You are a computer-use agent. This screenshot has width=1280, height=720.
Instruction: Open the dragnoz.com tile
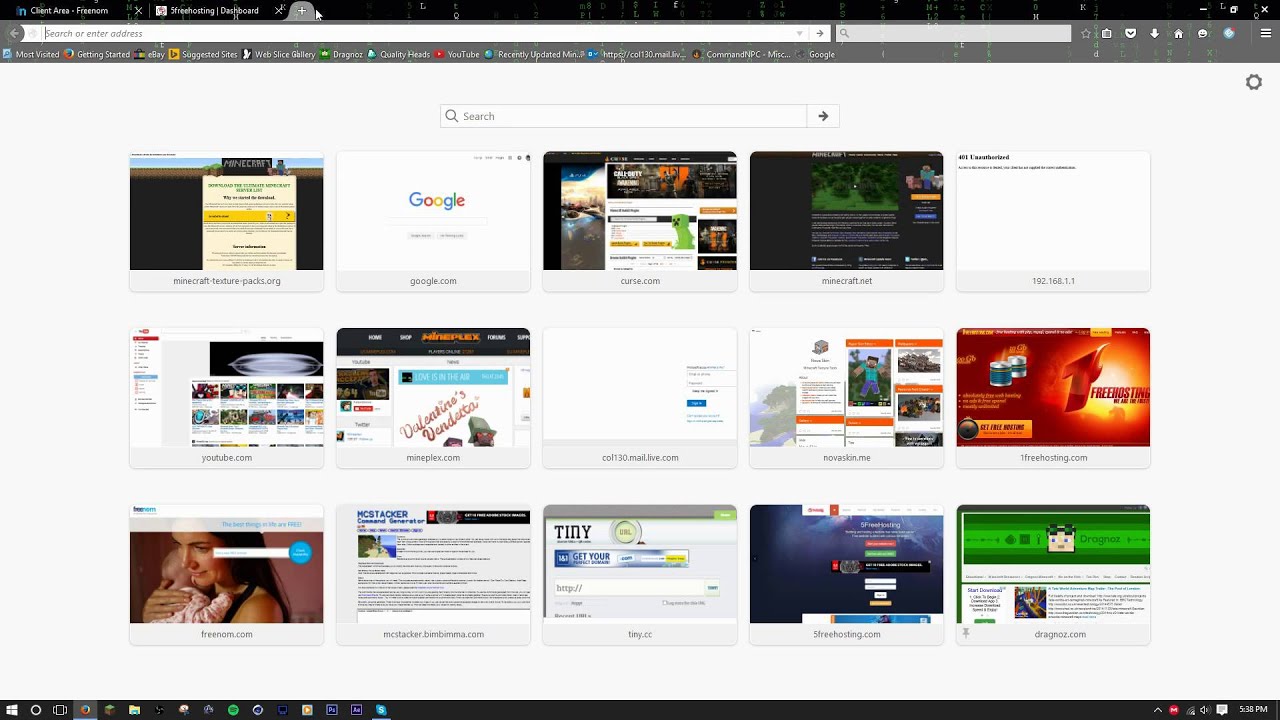tap(1053, 575)
